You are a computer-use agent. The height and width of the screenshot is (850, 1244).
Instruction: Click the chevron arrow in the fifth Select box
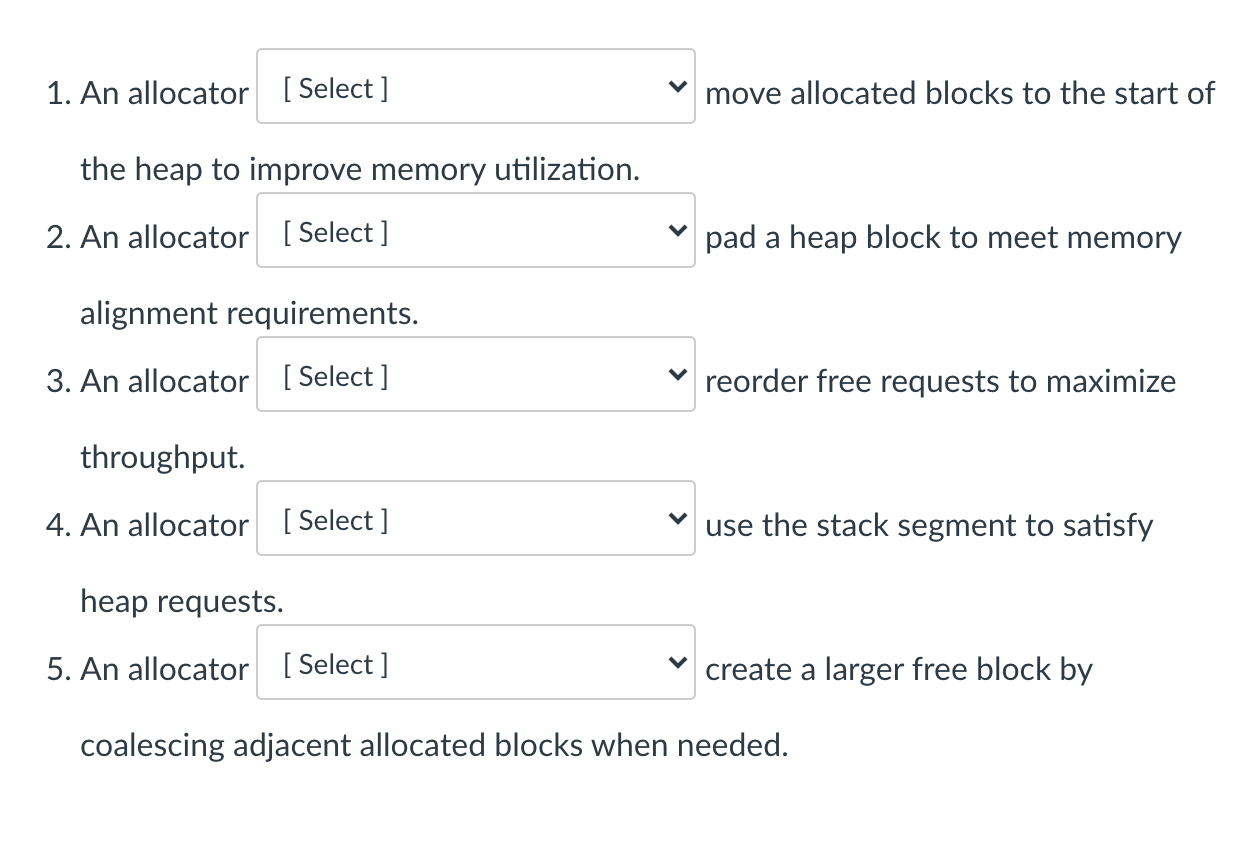tap(678, 662)
